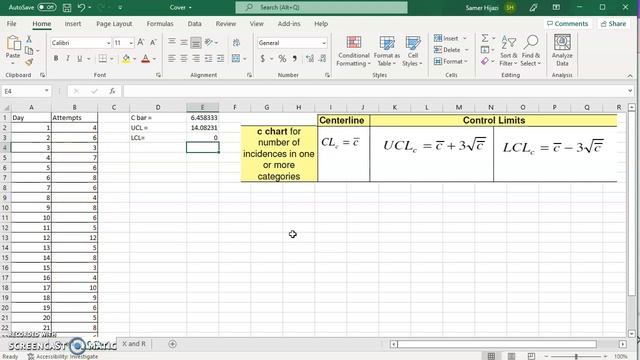
Task: Toggle Align Left horizontal alignment
Action: point(172,59)
